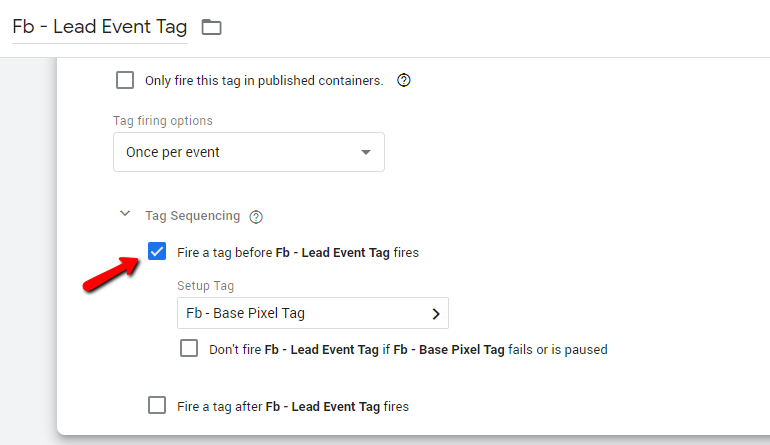770x445 pixels.
Task: Select the Fb - Base Pixel Tag setup field
Action: pos(313,313)
